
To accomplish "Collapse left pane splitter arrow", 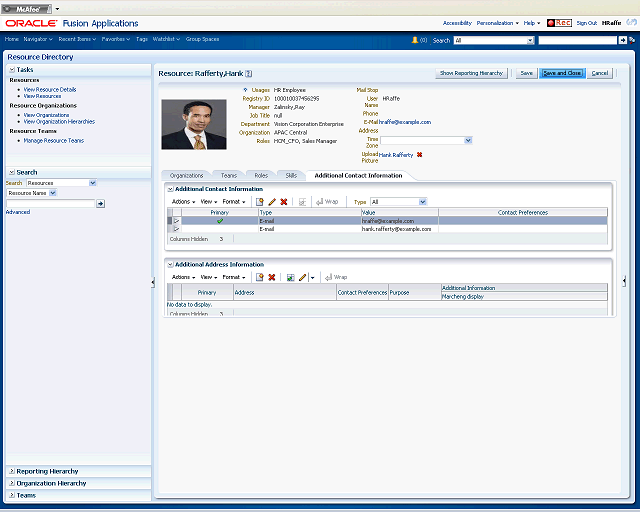I will point(153,282).
